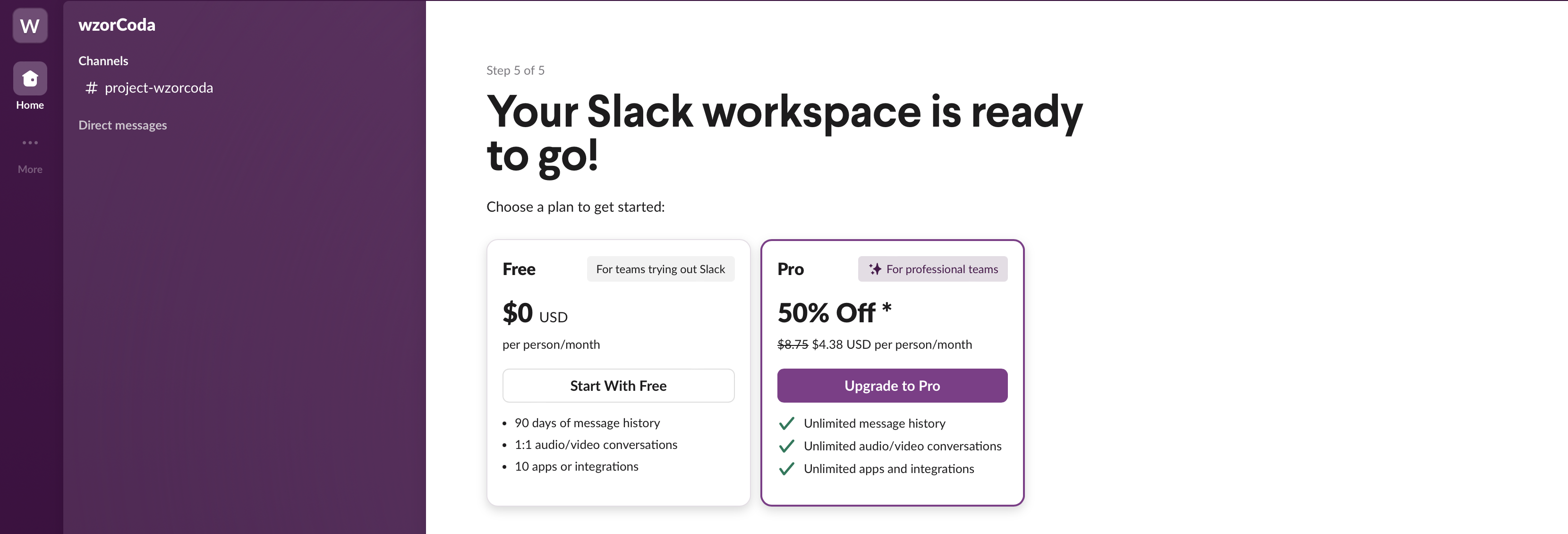Choose the Upgrade to Pro button

(x=892, y=386)
